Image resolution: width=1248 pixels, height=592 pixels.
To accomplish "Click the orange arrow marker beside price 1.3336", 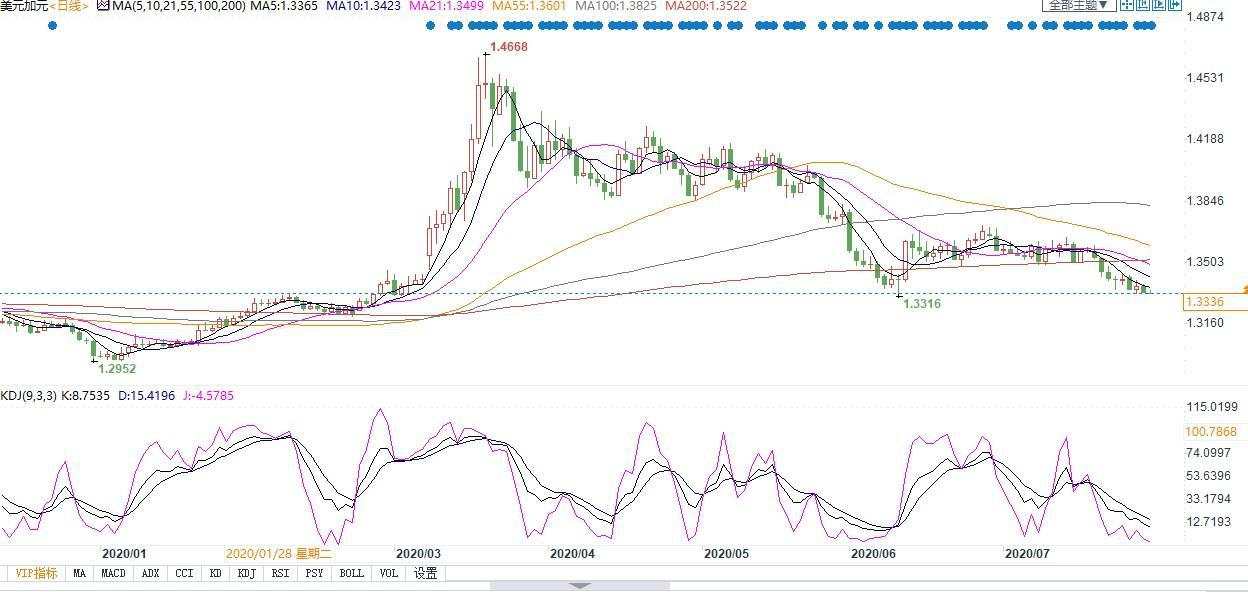I will 1244,288.
